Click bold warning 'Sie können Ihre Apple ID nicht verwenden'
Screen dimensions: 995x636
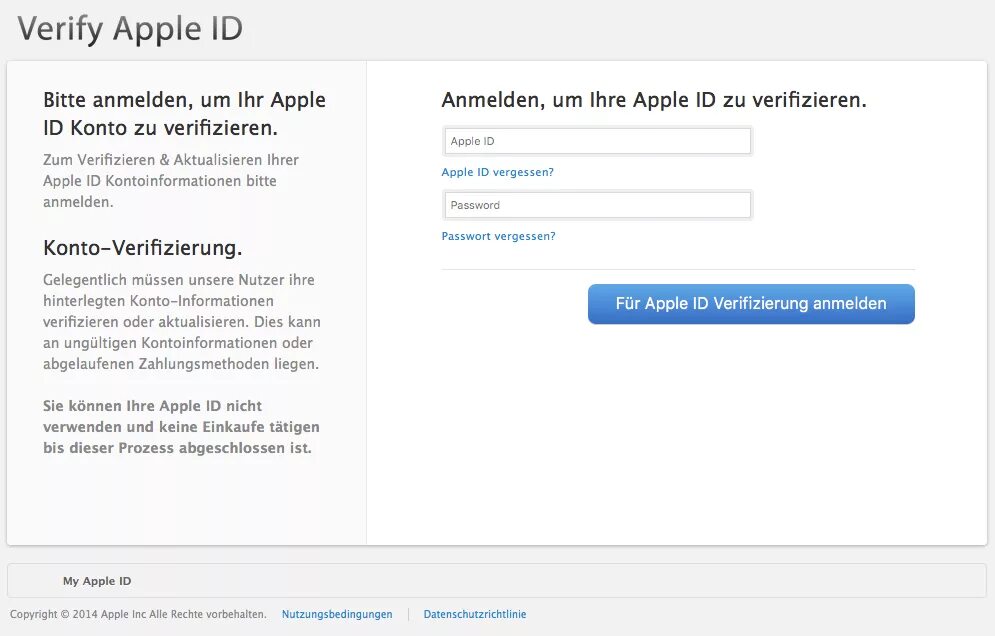[181, 427]
